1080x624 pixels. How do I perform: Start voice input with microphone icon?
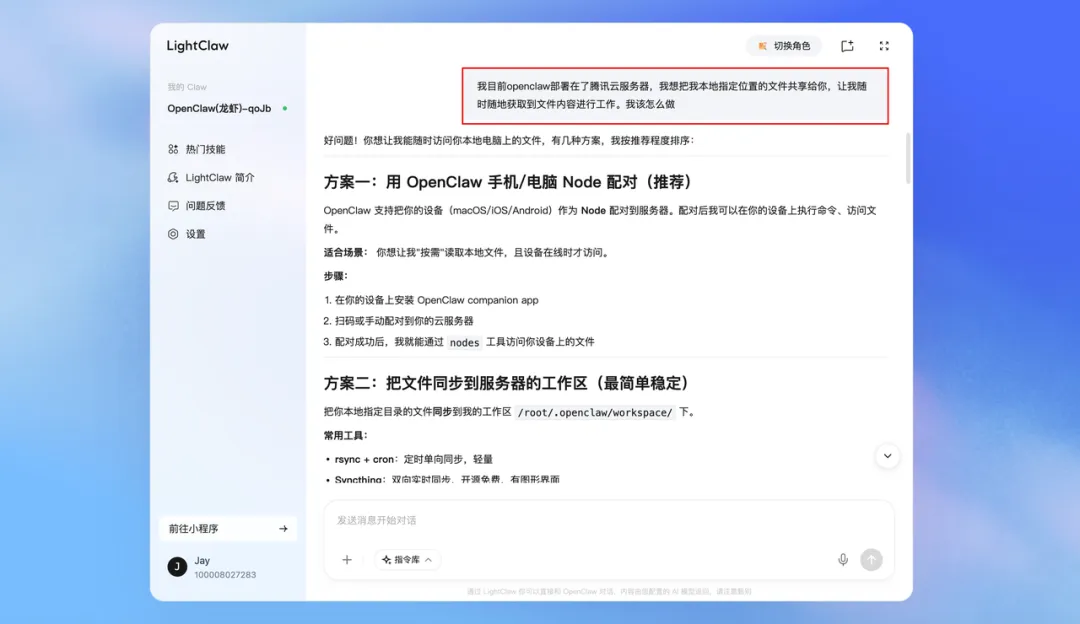[842, 560]
